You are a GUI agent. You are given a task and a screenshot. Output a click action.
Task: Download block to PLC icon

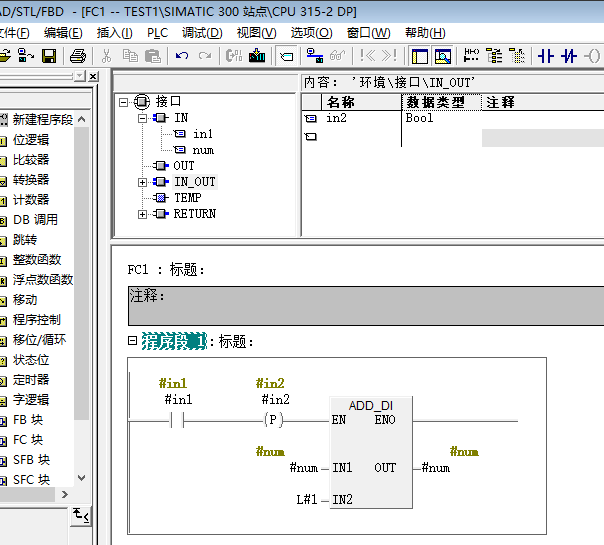point(257,56)
